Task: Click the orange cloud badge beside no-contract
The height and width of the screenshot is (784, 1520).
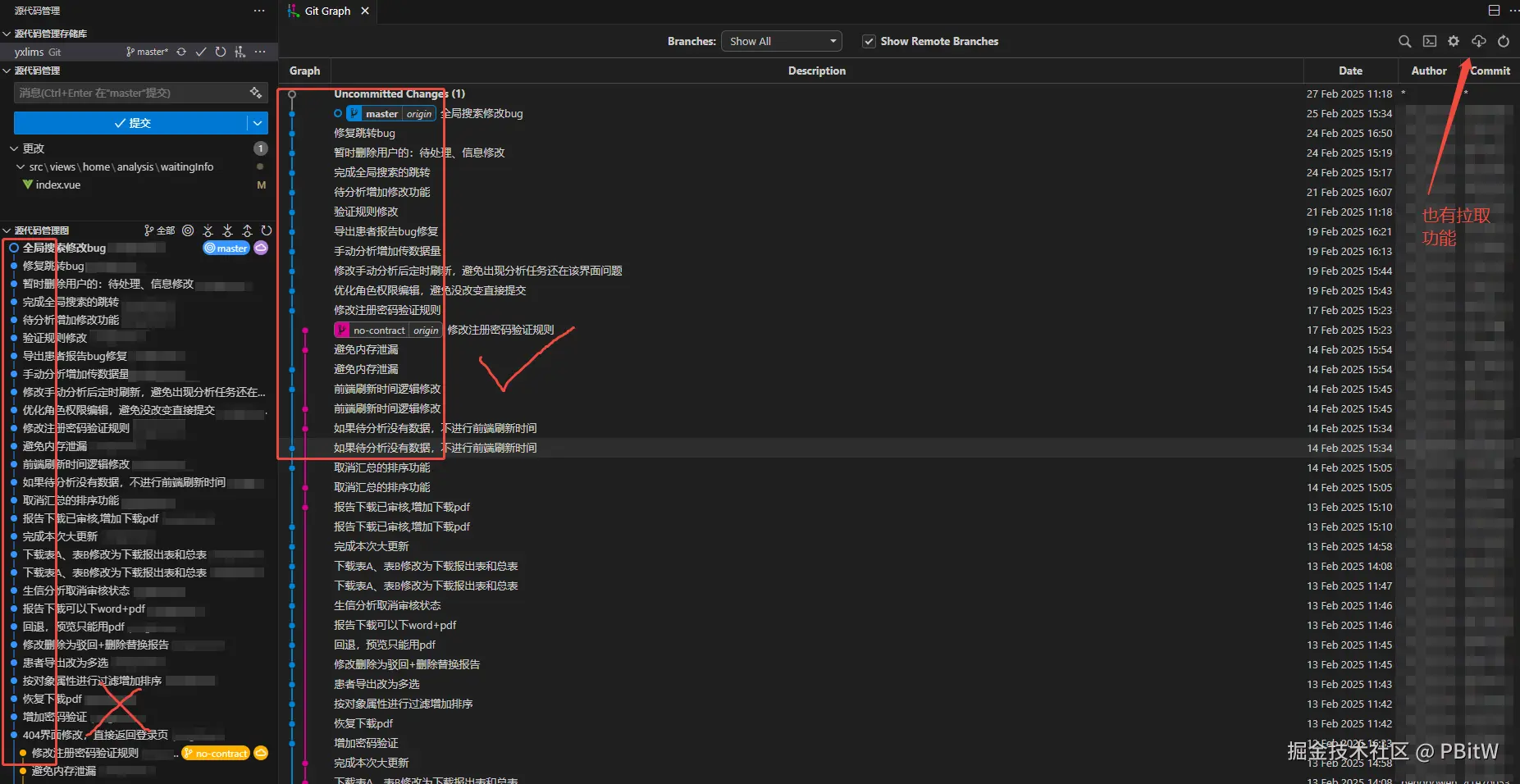Action: click(261, 753)
